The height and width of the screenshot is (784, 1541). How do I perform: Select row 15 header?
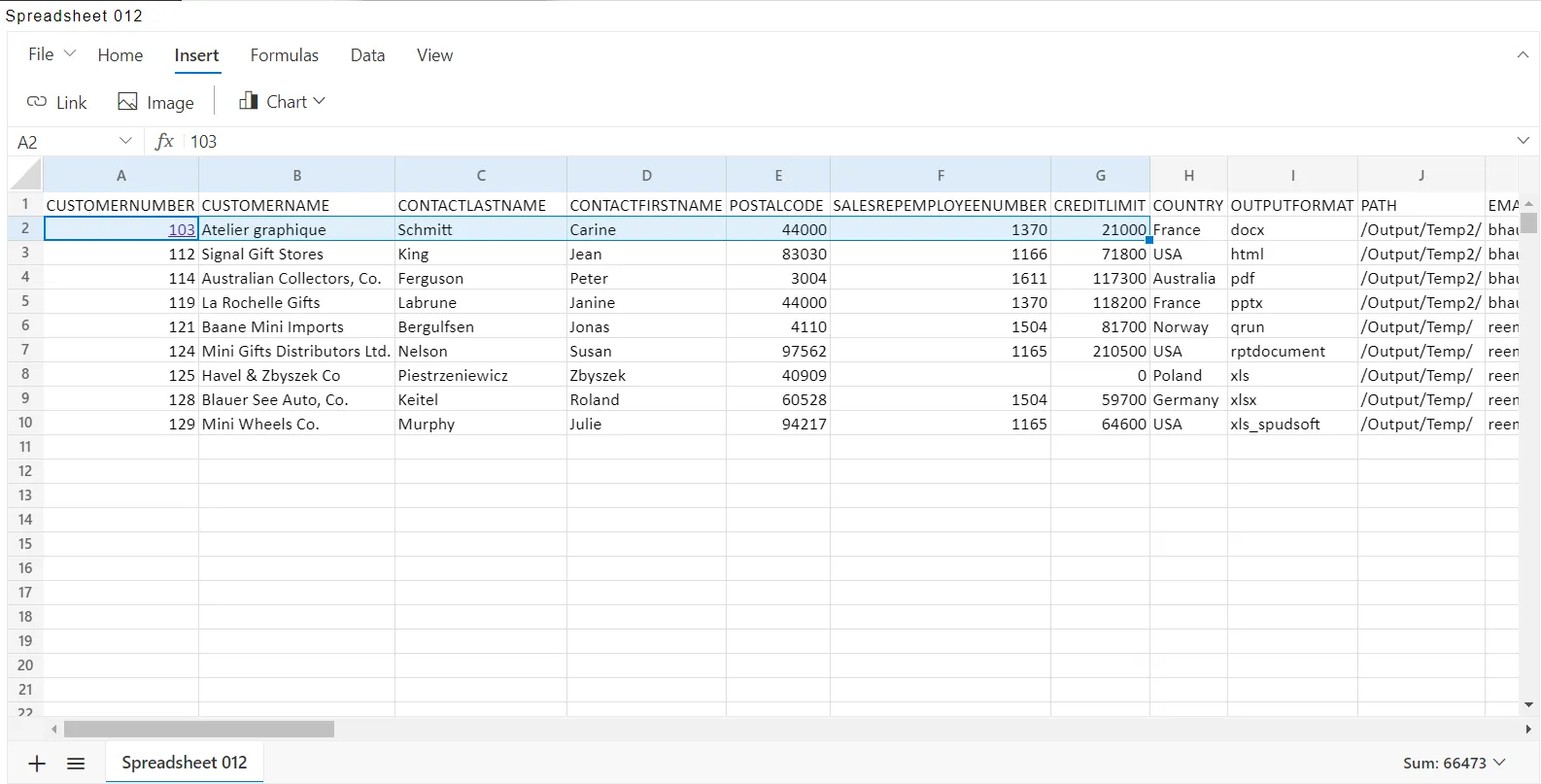click(x=25, y=545)
